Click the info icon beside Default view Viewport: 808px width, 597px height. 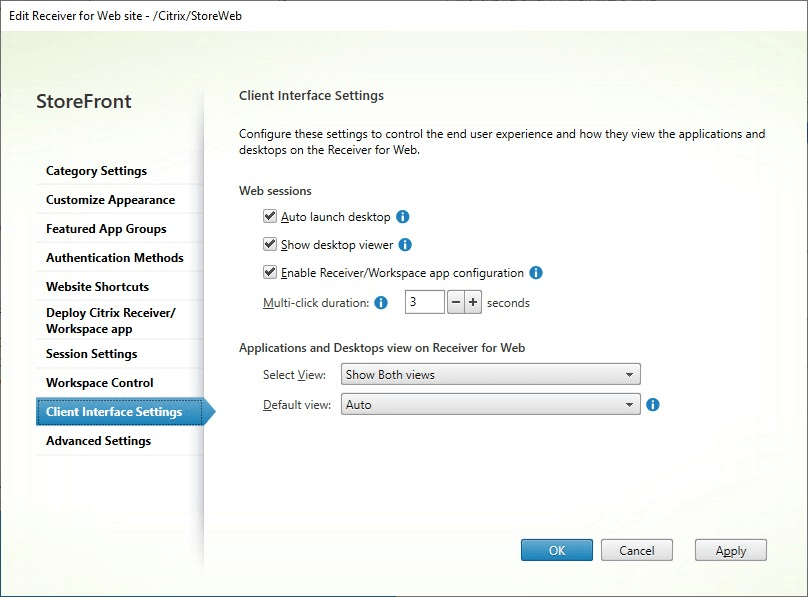(651, 405)
